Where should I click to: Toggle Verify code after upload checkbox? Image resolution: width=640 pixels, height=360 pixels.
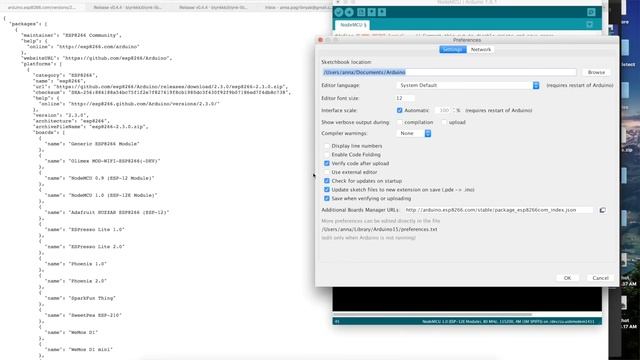tap(327, 163)
